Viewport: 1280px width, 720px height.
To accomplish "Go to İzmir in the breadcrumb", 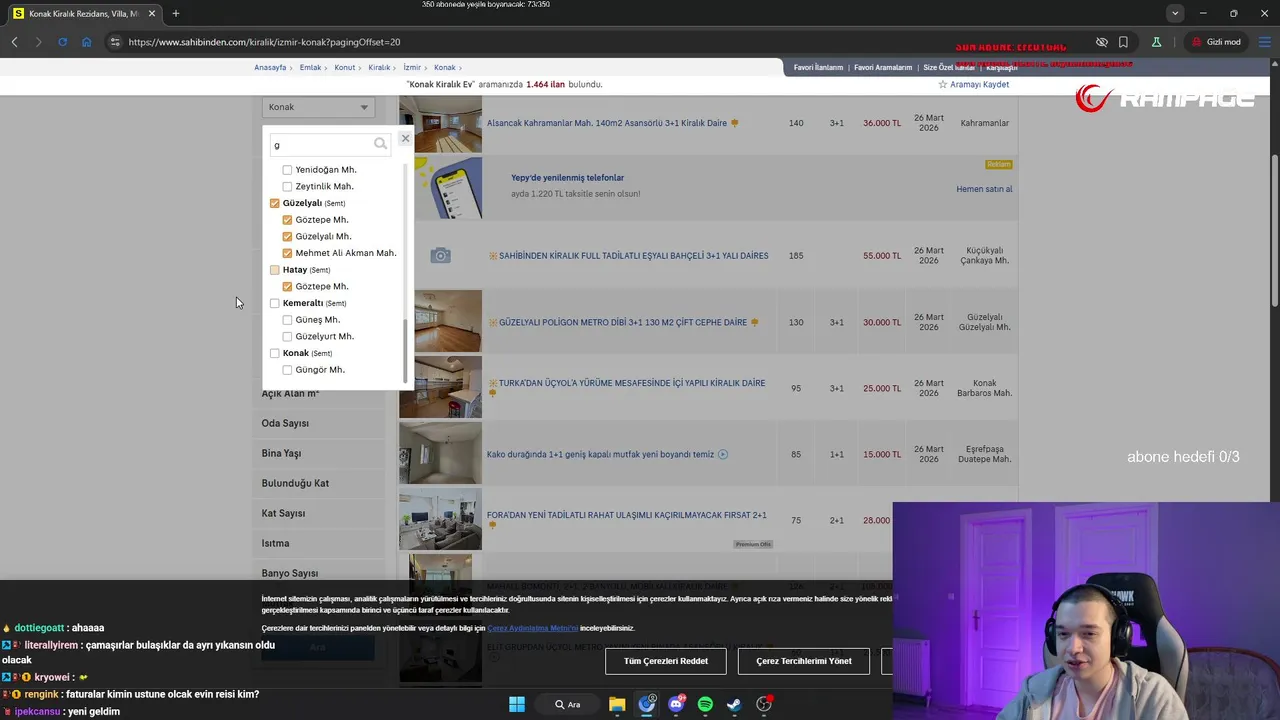I will [x=412, y=67].
